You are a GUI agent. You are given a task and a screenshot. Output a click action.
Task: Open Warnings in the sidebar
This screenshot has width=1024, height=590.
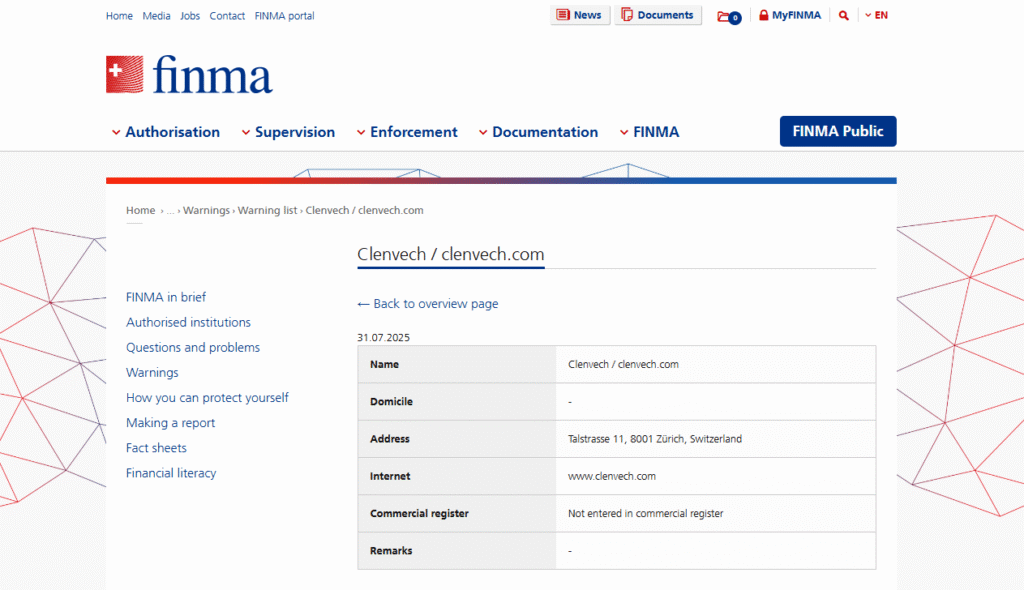tap(152, 372)
